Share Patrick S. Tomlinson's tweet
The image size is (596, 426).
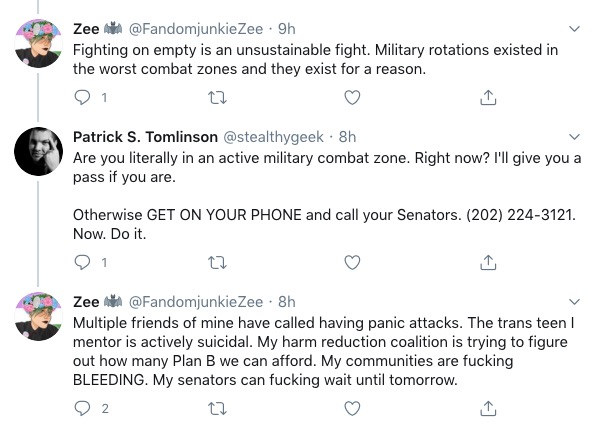click(488, 262)
